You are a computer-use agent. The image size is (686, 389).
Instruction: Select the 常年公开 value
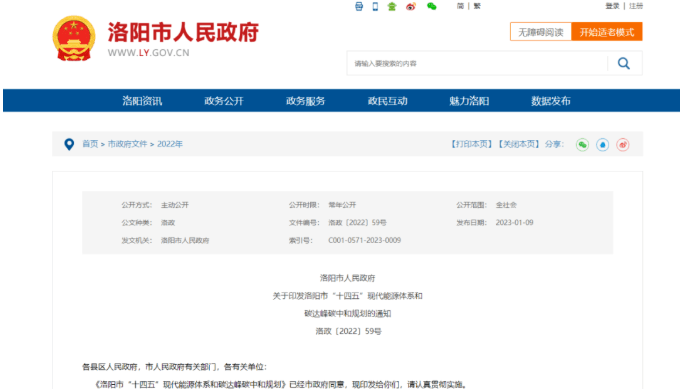tap(342, 205)
